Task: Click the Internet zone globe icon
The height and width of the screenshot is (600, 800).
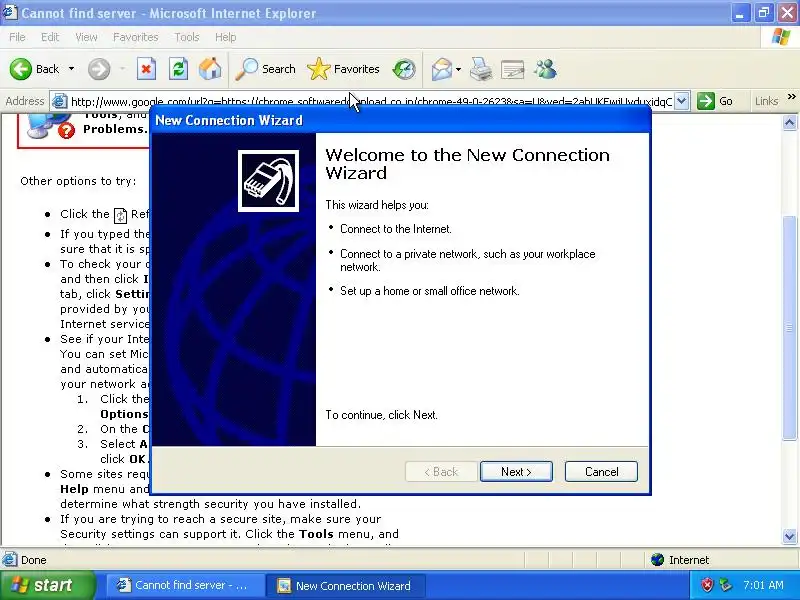Action: tap(657, 560)
